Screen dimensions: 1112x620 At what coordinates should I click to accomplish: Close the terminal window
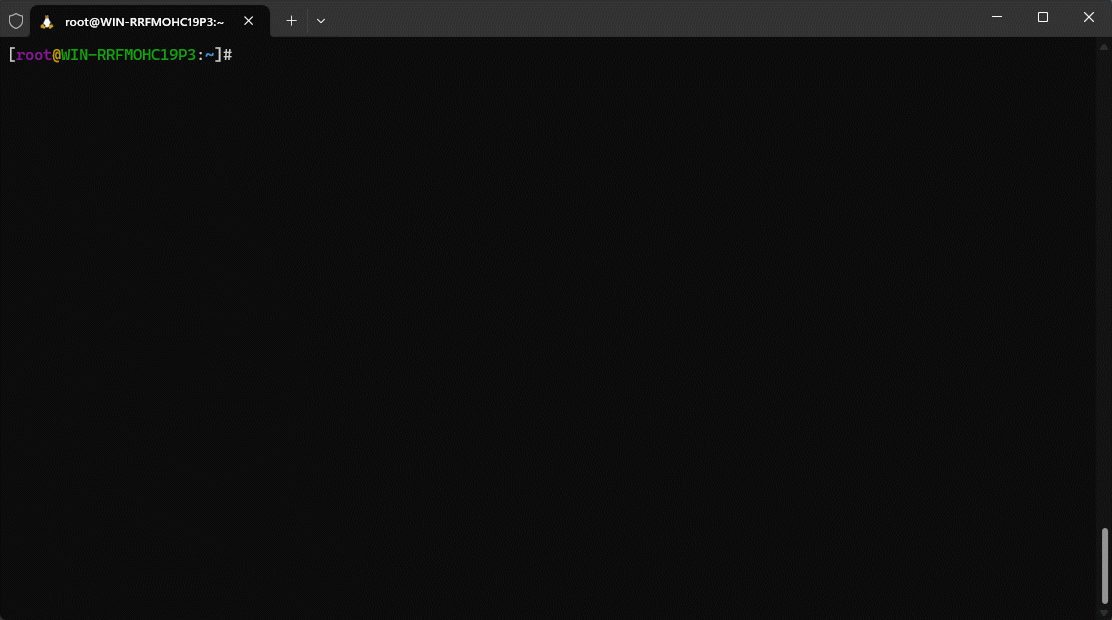coord(1089,17)
